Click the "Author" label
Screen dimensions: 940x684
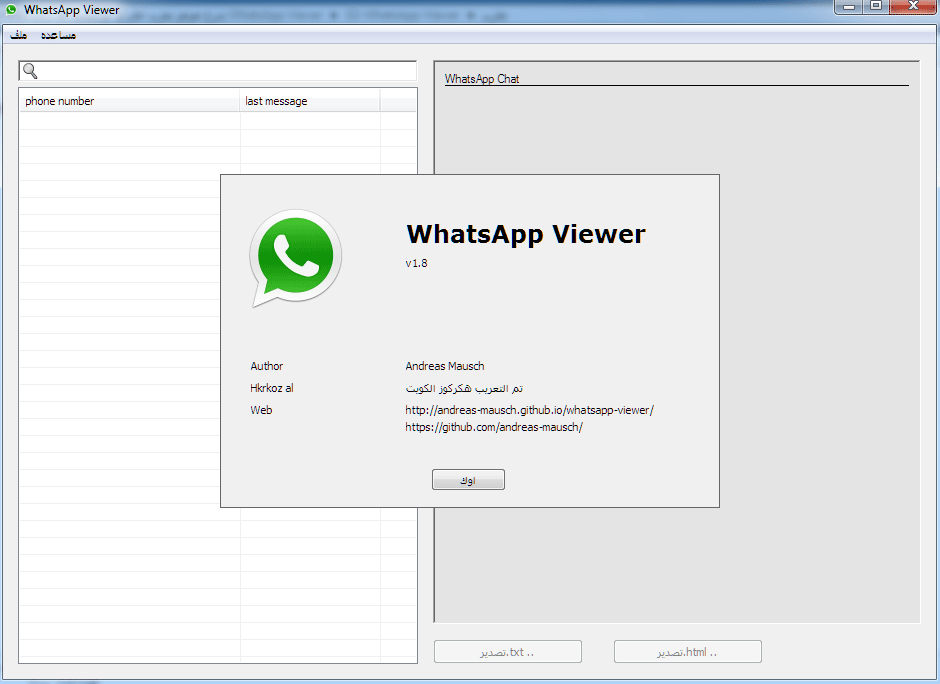267,366
